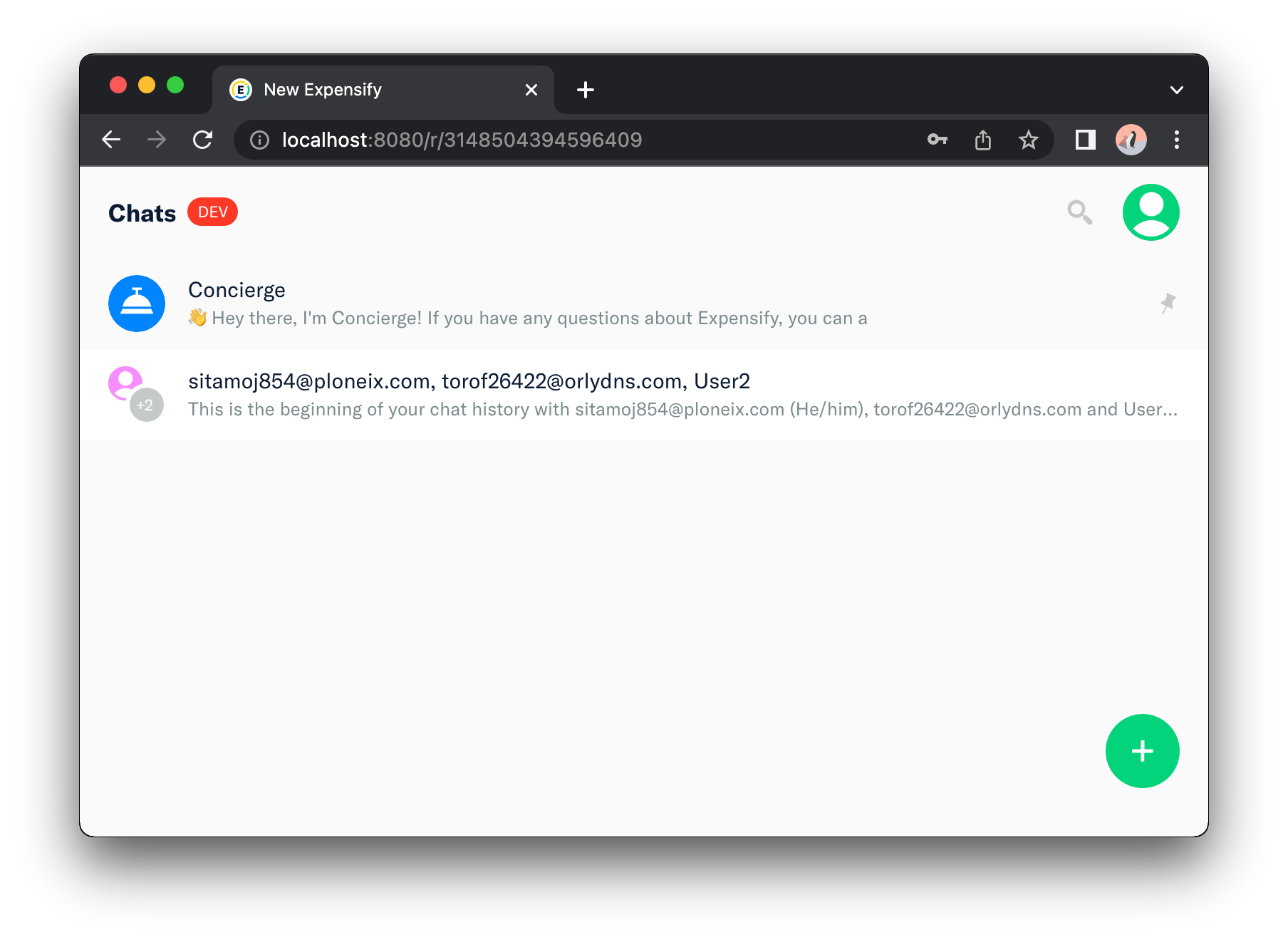The height and width of the screenshot is (942, 1288).
Task: Open a new browser tab
Action: click(x=586, y=90)
